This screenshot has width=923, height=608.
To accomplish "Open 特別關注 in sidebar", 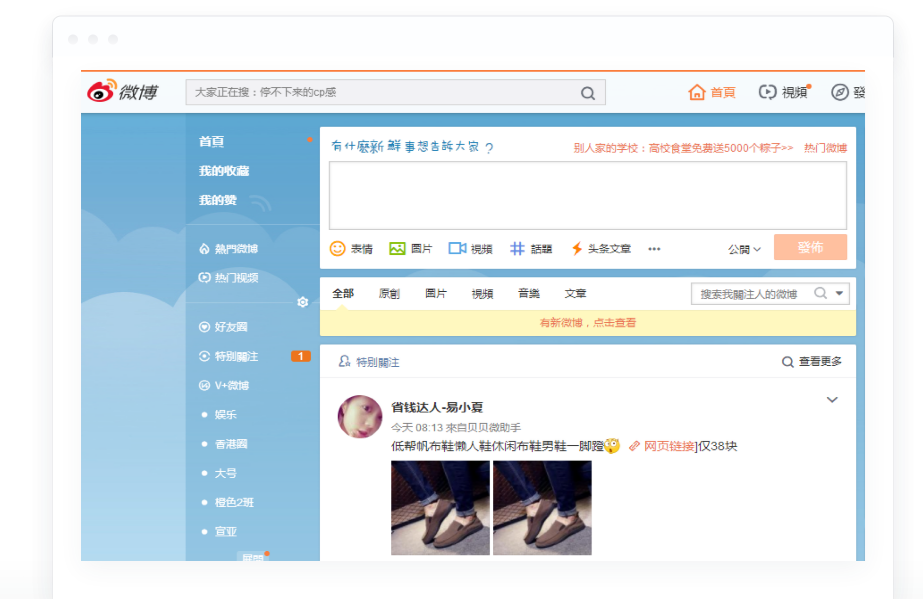I will tap(228, 356).
